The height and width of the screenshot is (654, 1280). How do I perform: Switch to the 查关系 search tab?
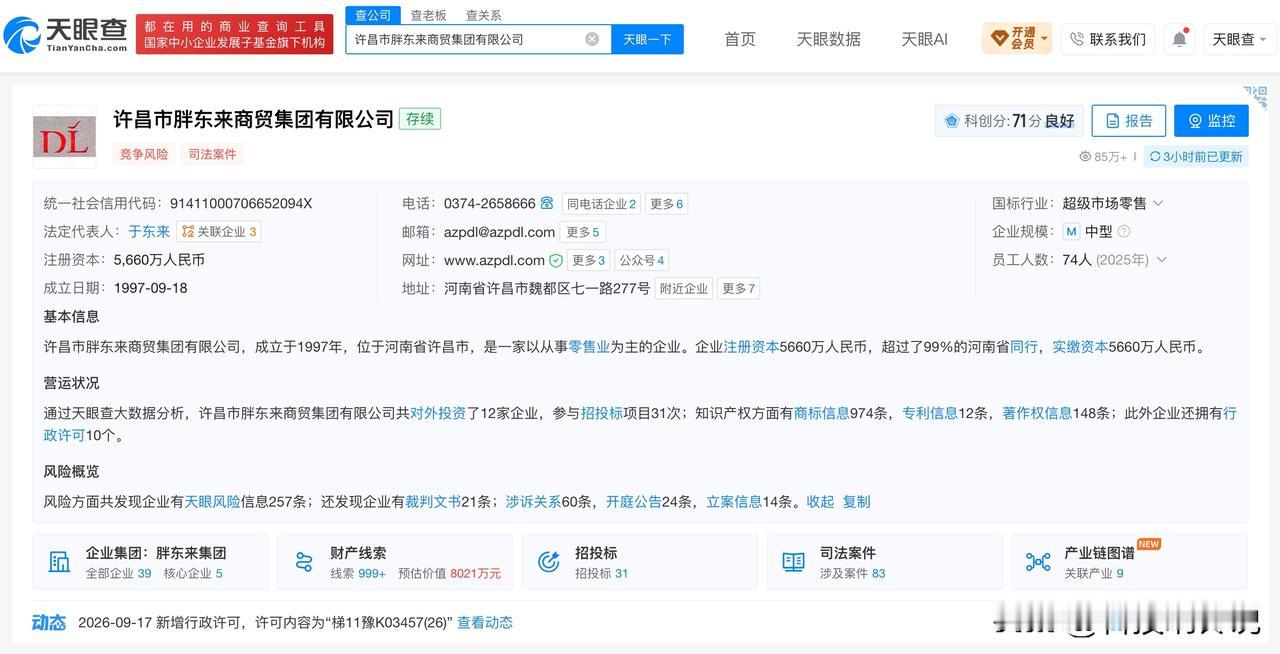pyautogui.click(x=483, y=15)
